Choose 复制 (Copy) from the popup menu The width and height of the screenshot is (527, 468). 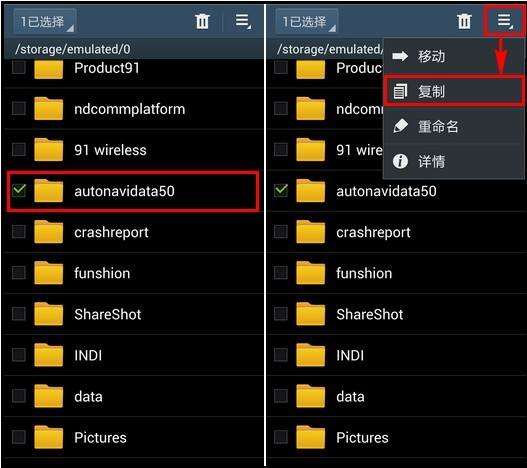pos(454,91)
